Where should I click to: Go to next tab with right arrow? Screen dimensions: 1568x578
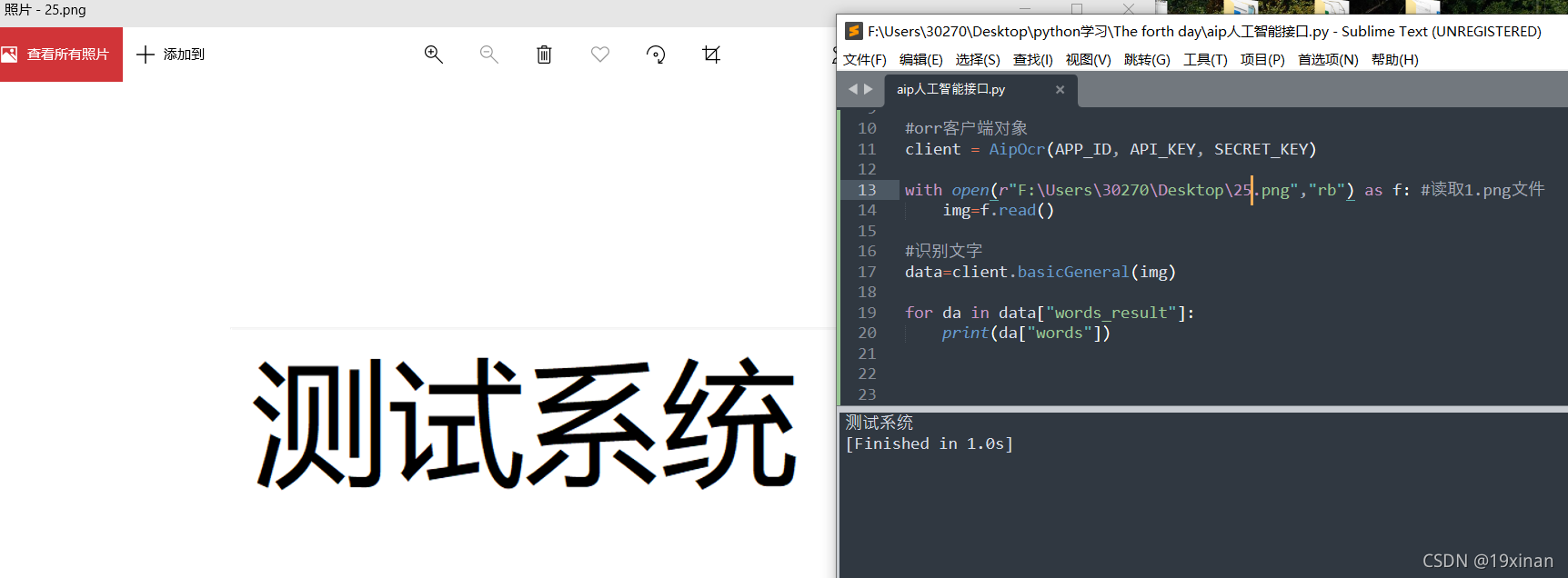pyautogui.click(x=869, y=89)
